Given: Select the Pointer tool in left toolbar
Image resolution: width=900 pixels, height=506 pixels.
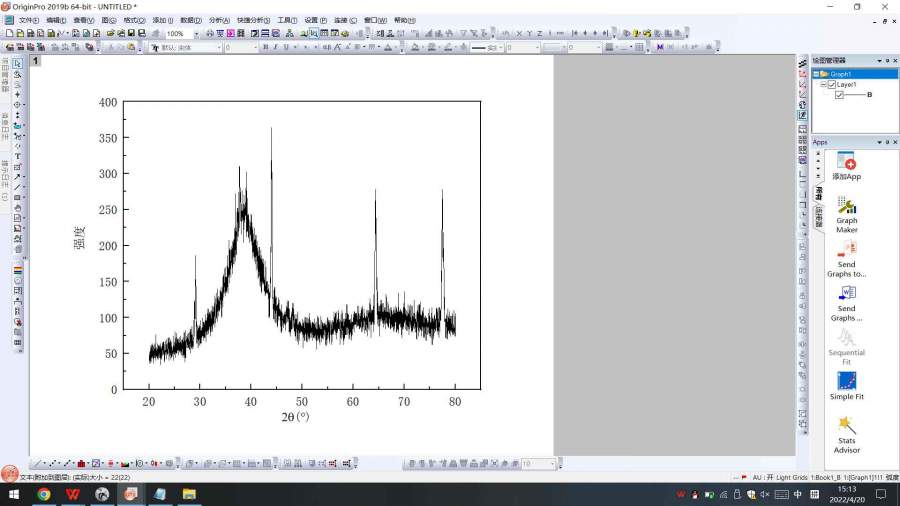Looking at the screenshot, I should pos(17,63).
